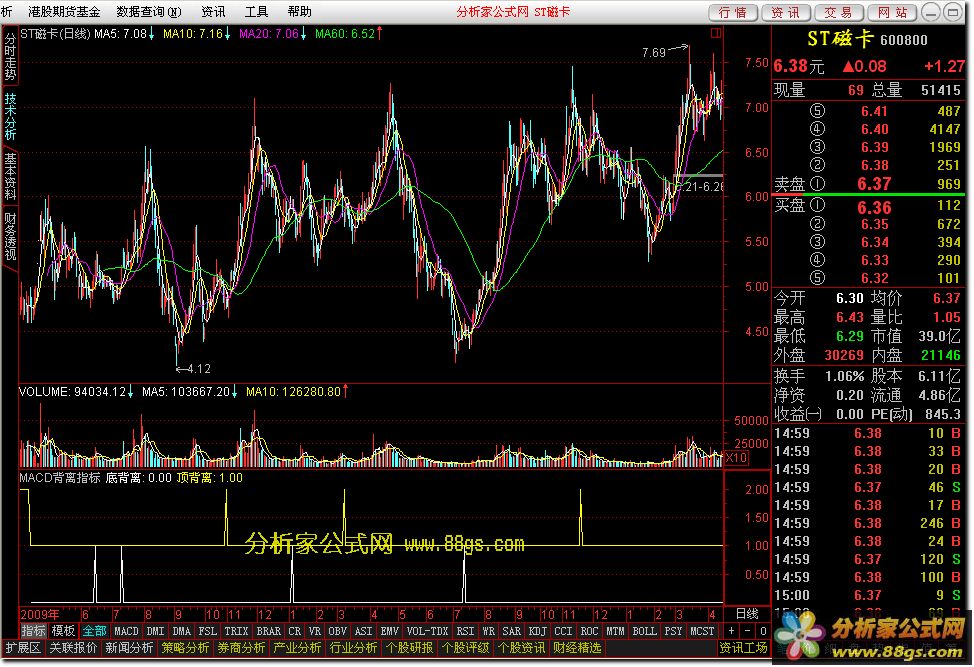Image resolution: width=974 pixels, height=667 pixels.
Task: Choose the KDJ indicator
Action: click(537, 631)
